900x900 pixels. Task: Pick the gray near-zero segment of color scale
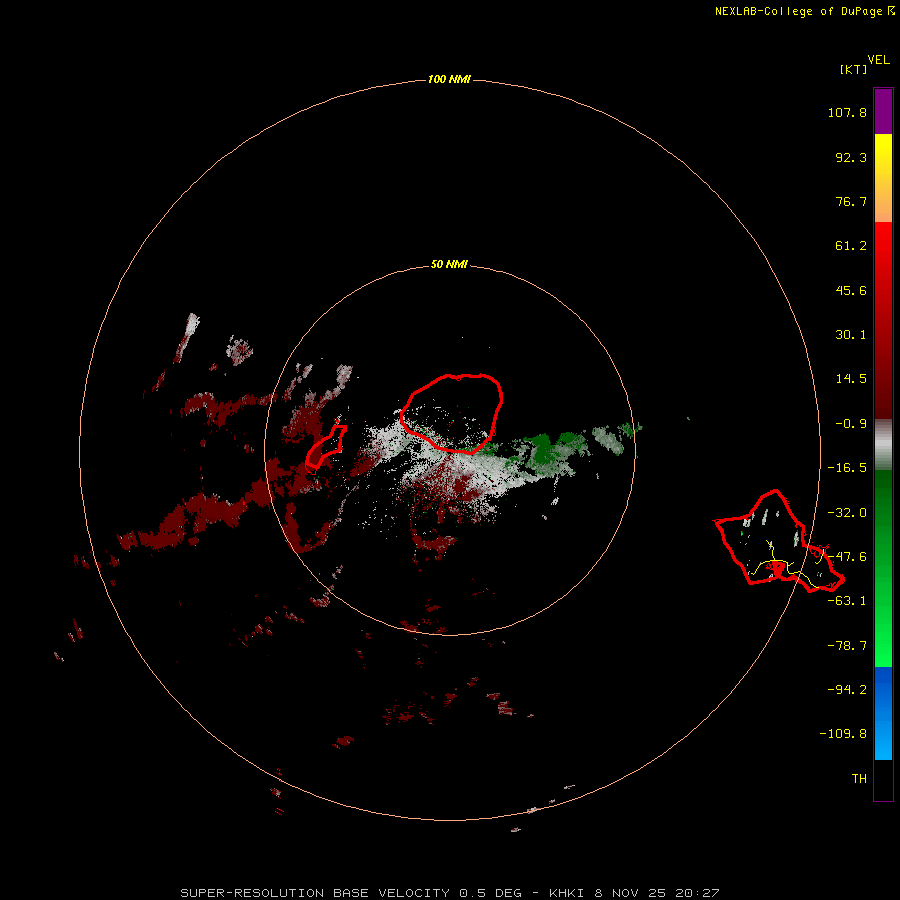(x=883, y=445)
